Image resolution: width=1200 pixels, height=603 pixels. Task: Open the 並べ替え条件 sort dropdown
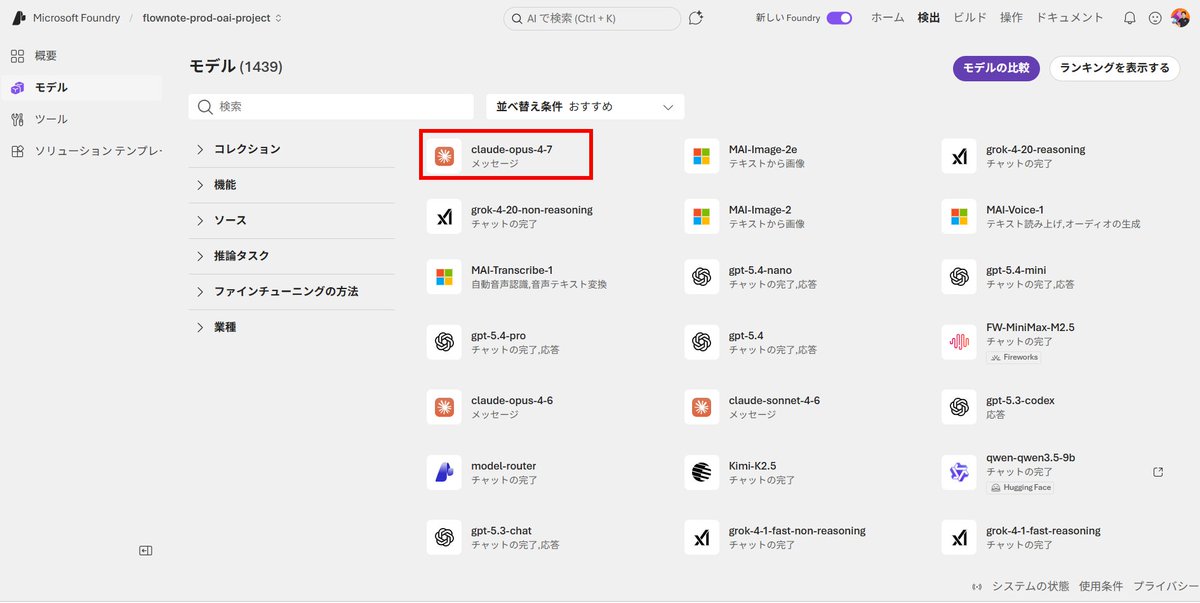pos(585,106)
